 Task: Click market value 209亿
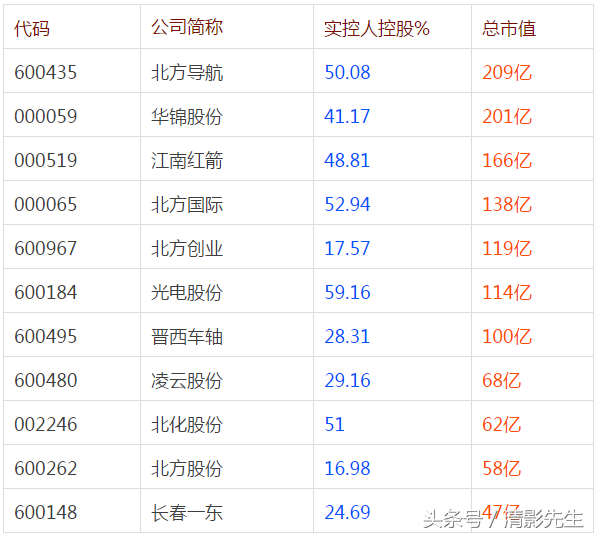click(507, 72)
